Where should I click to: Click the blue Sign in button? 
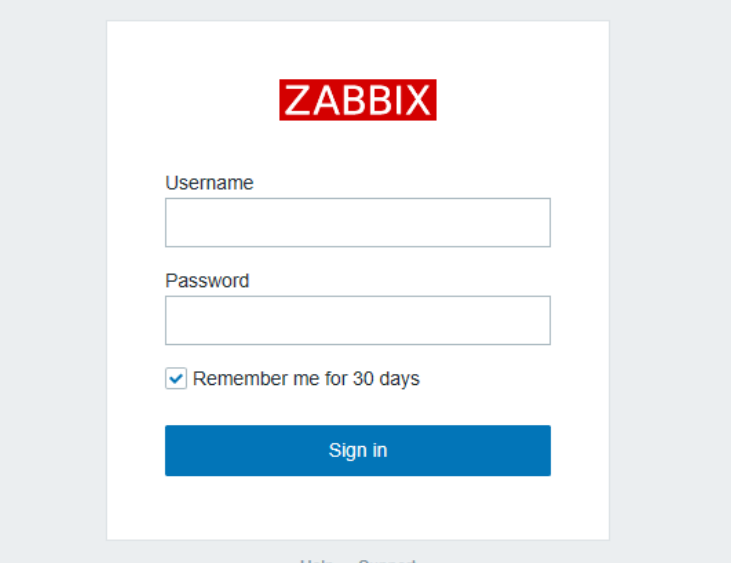pyautogui.click(x=358, y=450)
